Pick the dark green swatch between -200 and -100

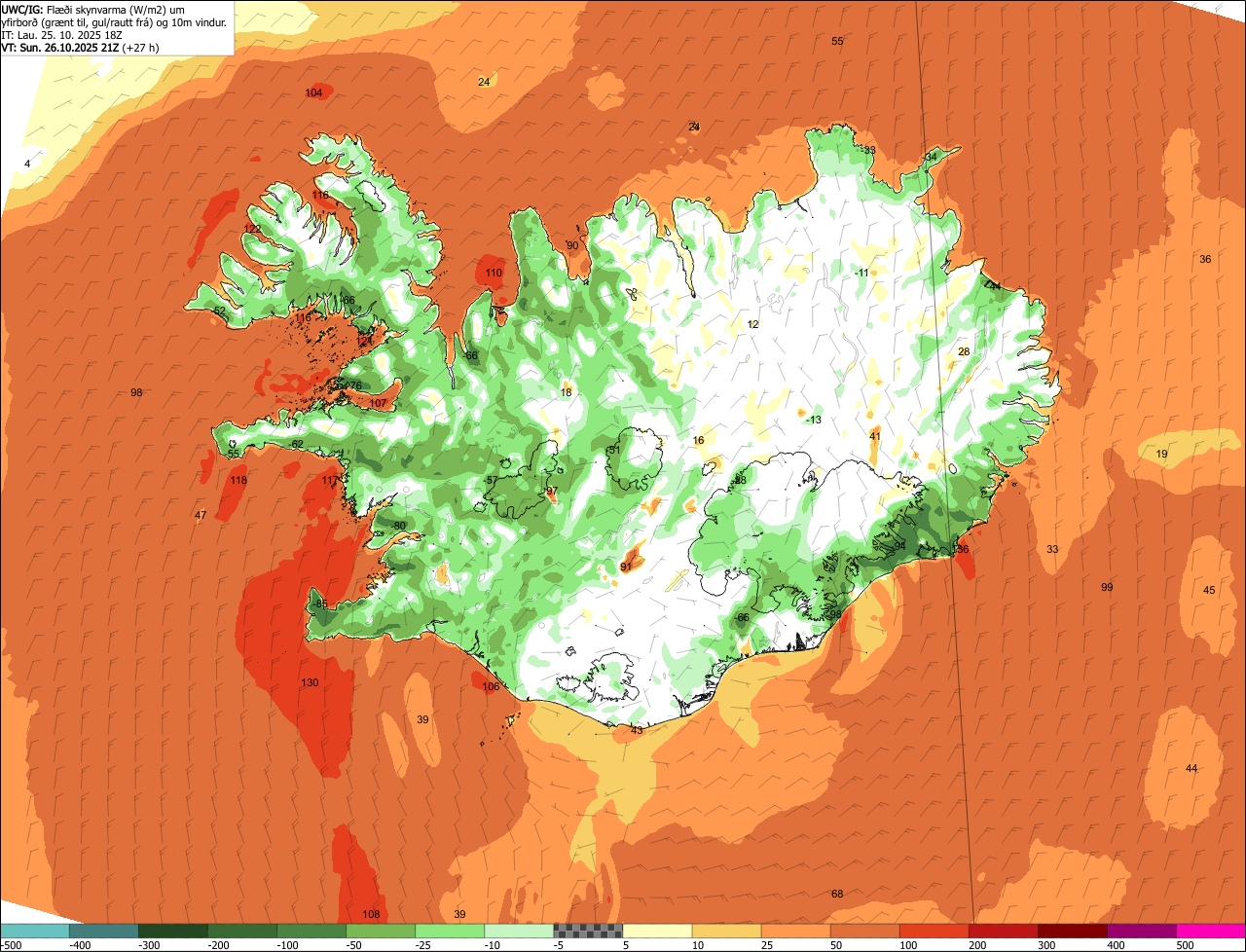(242, 931)
